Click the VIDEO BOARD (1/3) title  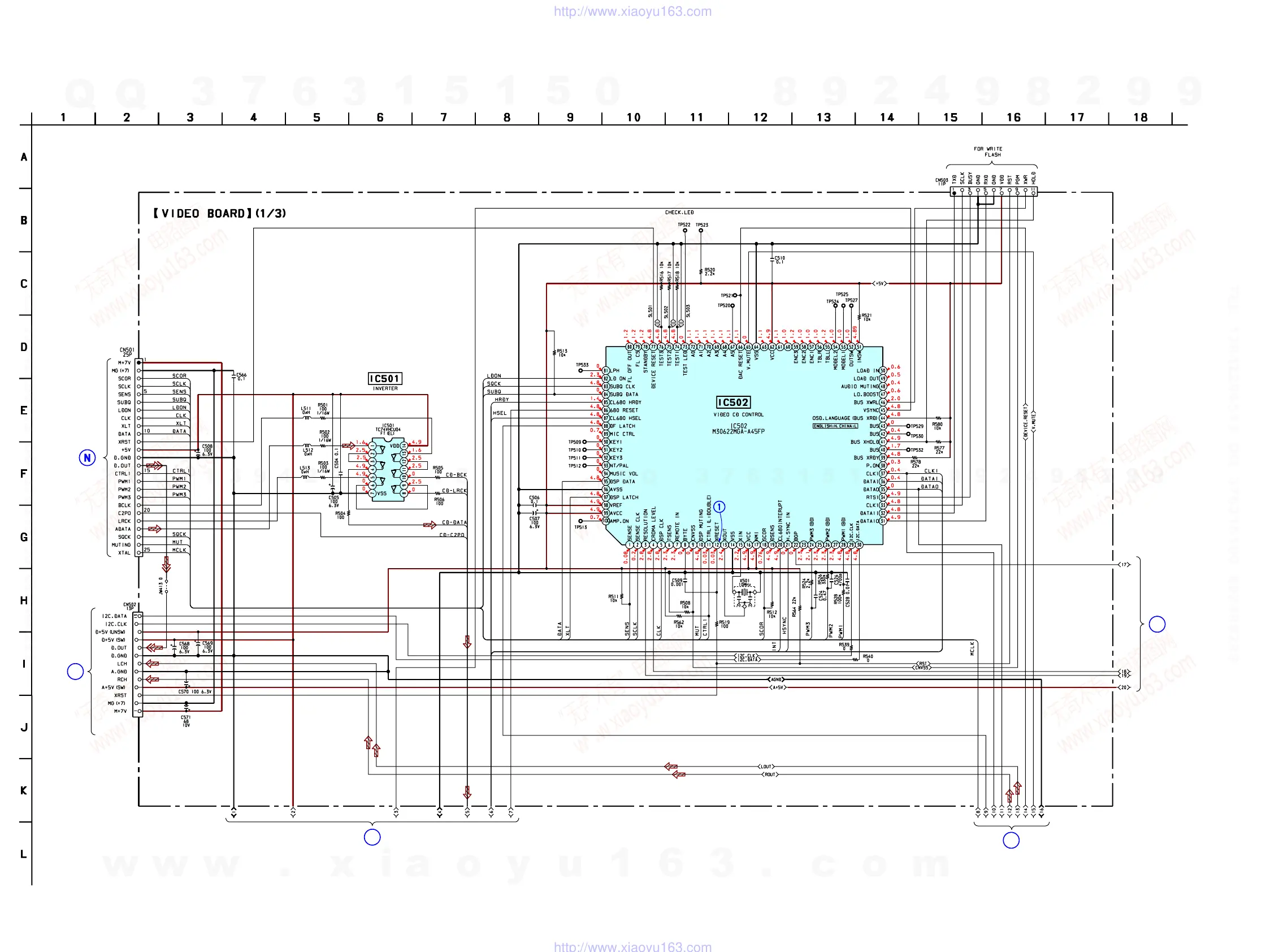click(x=219, y=214)
